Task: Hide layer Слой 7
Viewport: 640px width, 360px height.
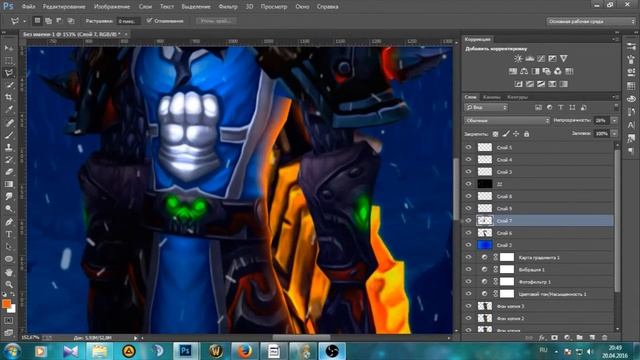Action: 468,221
